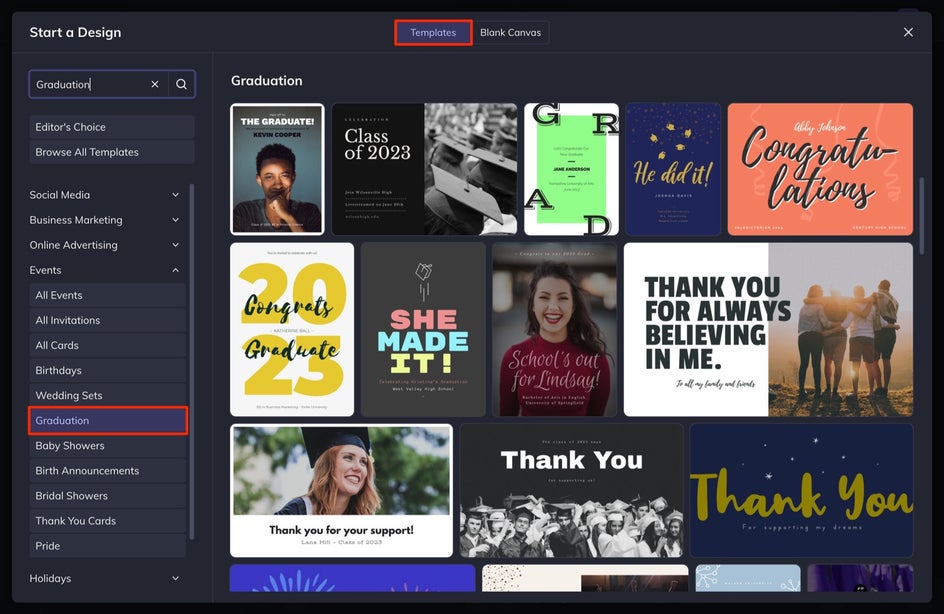Open Editor's Choice templates

click(112, 127)
